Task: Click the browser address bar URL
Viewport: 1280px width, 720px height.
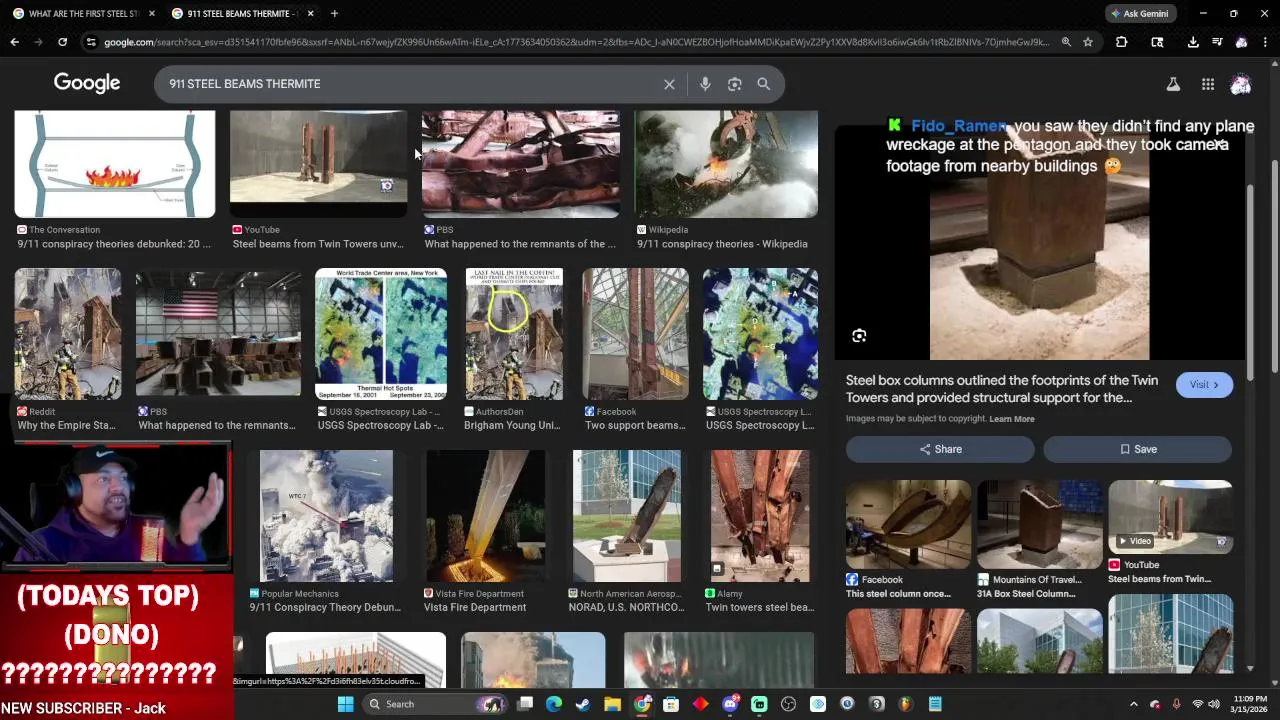Action: [x=576, y=42]
